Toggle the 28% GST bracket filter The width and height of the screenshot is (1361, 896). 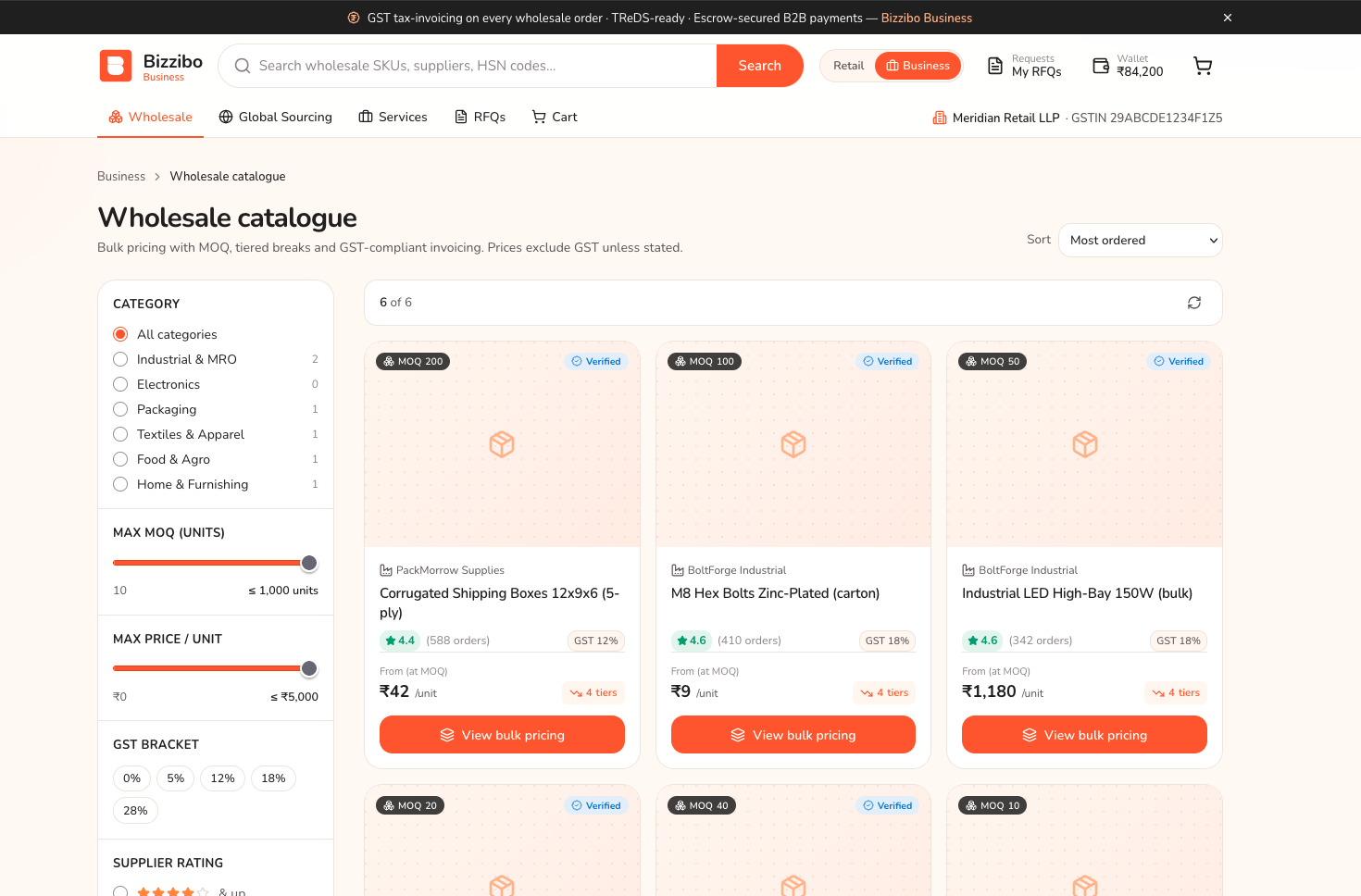[x=135, y=811]
